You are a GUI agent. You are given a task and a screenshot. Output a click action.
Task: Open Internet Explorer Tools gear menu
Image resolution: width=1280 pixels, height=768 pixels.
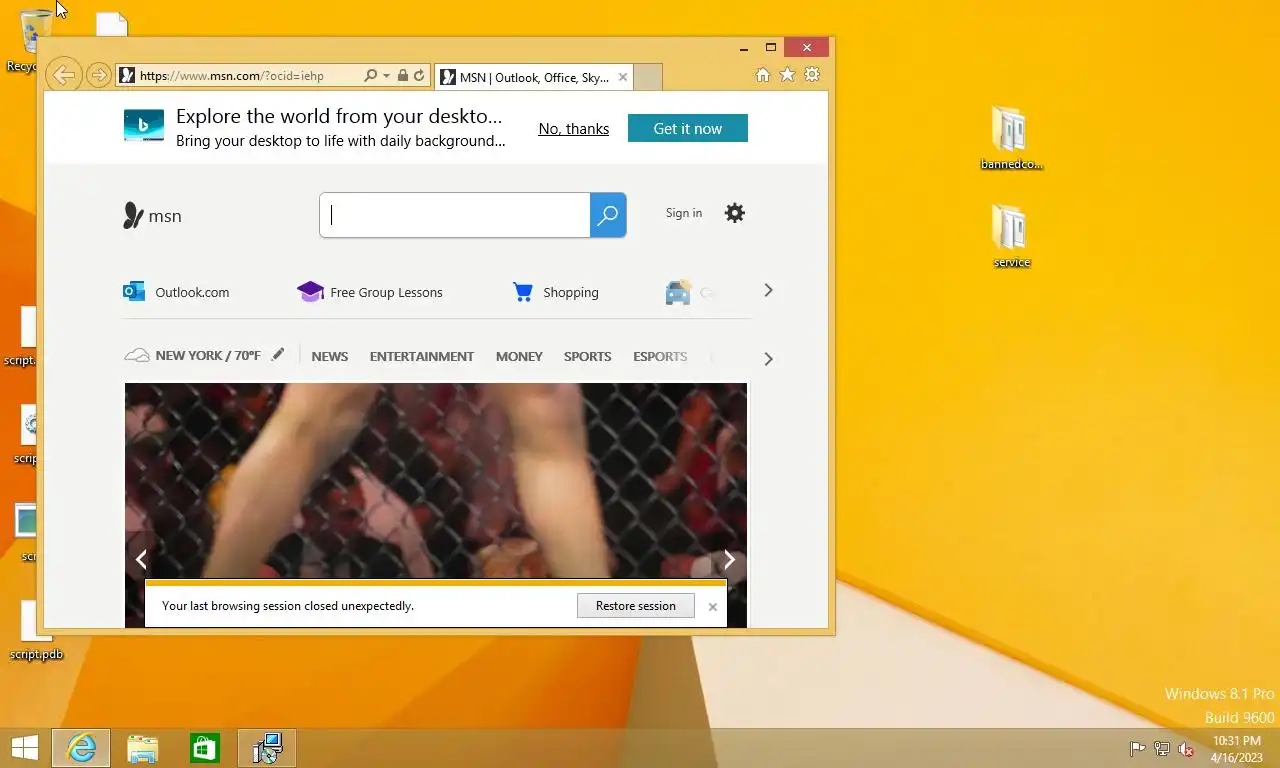click(x=812, y=75)
